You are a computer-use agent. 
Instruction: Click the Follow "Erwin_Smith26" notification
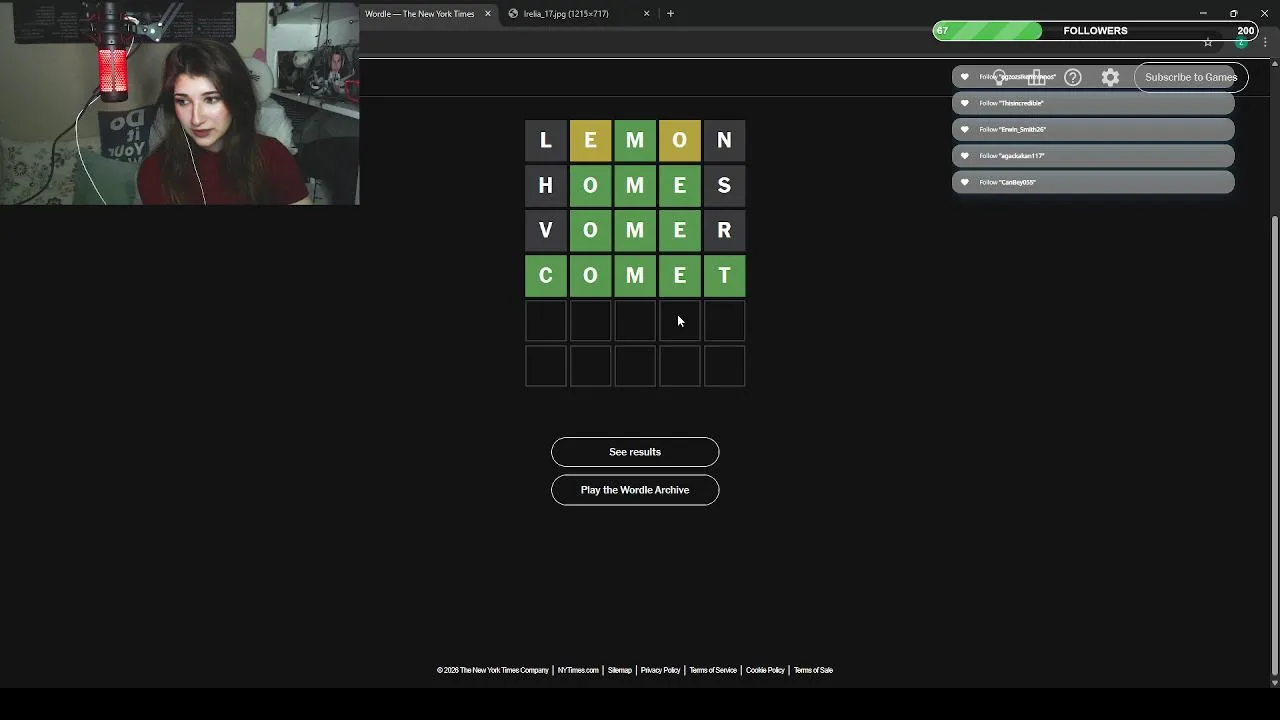click(1093, 129)
